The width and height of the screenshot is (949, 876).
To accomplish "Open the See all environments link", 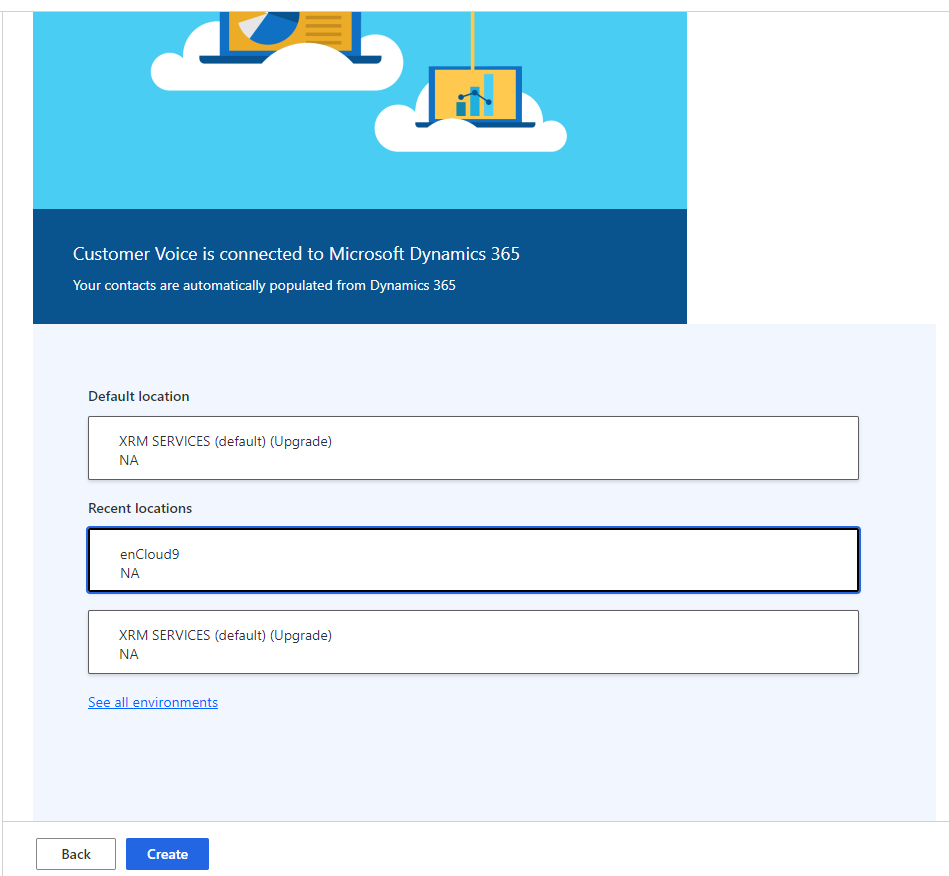I will [153, 702].
